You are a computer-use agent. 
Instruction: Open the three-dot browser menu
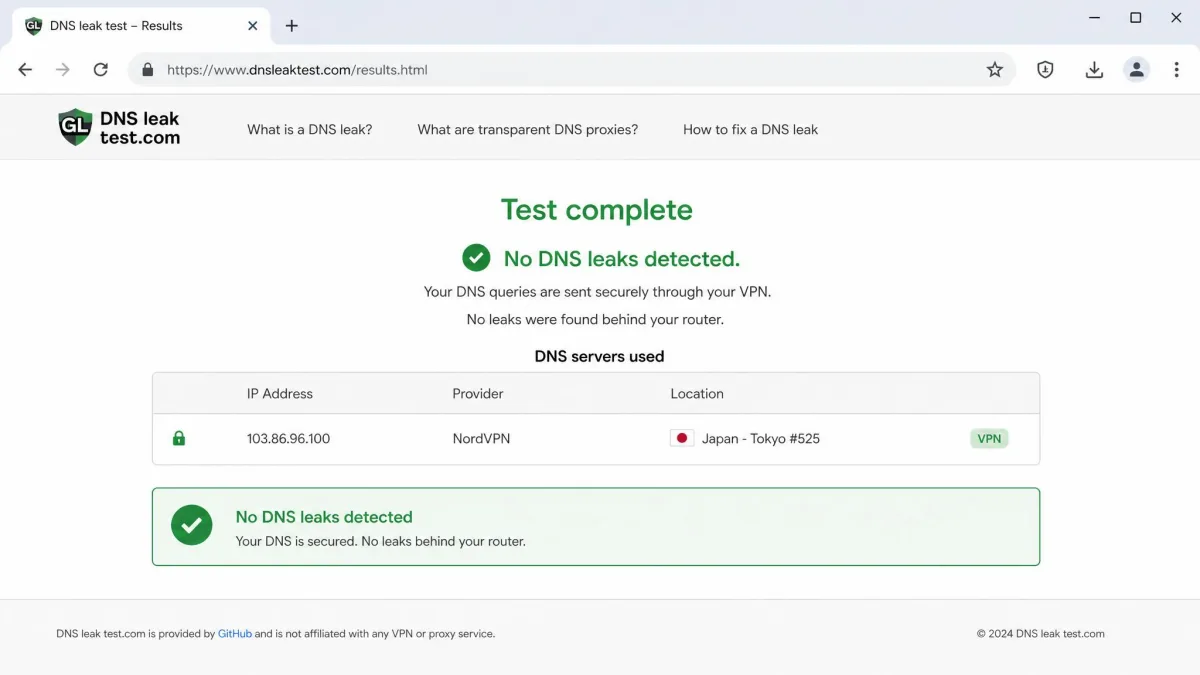(1176, 70)
